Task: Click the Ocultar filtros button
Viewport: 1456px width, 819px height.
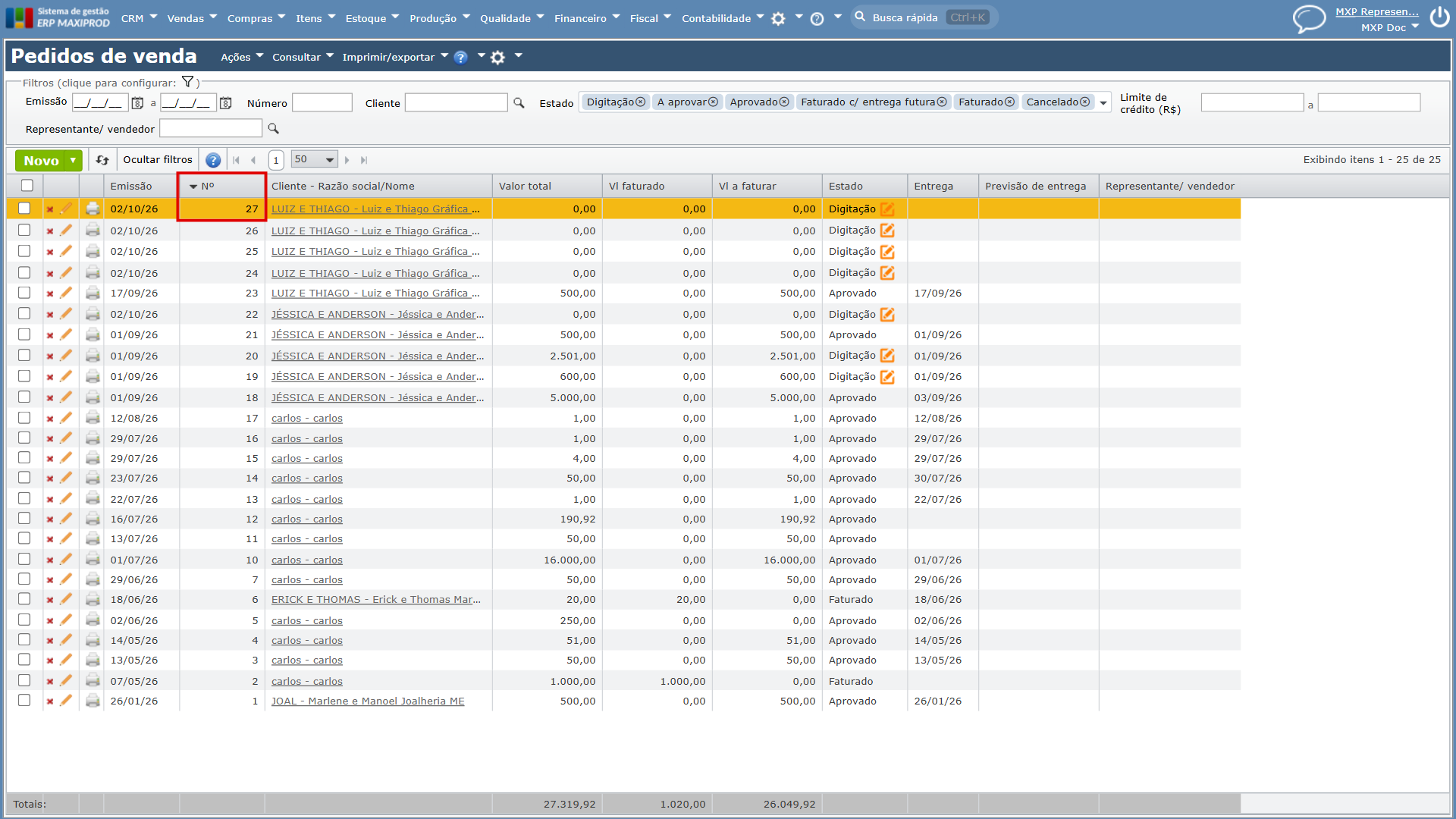Action: (158, 160)
